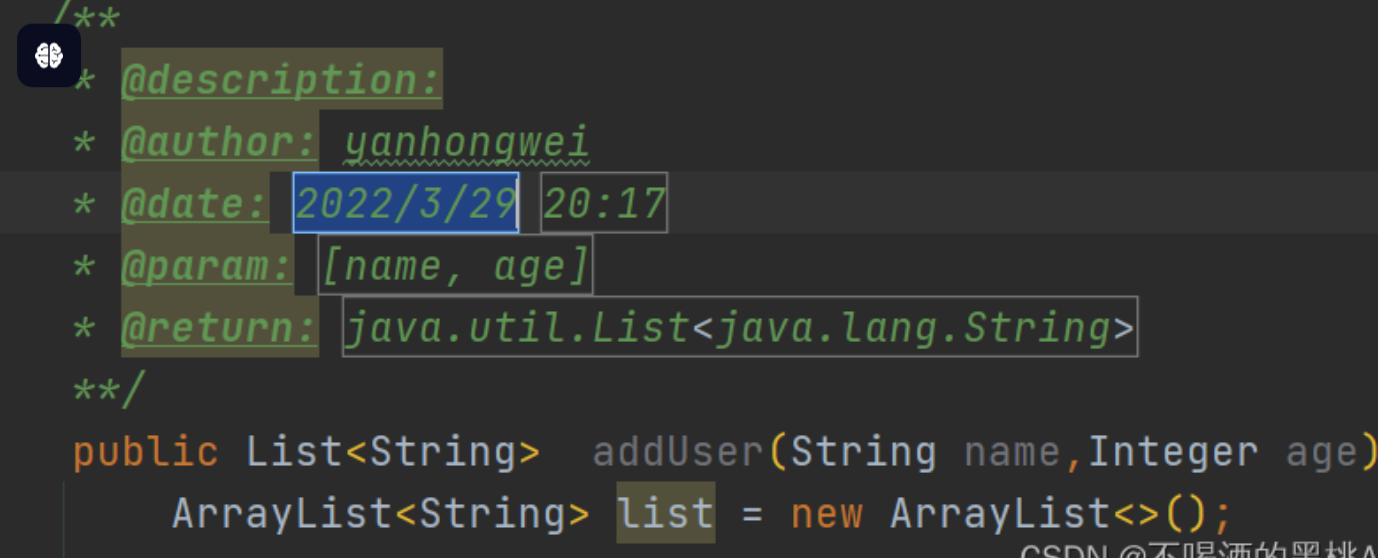The image size is (1378, 558).
Task: Select the 20:17 time template field
Action: click(x=604, y=204)
